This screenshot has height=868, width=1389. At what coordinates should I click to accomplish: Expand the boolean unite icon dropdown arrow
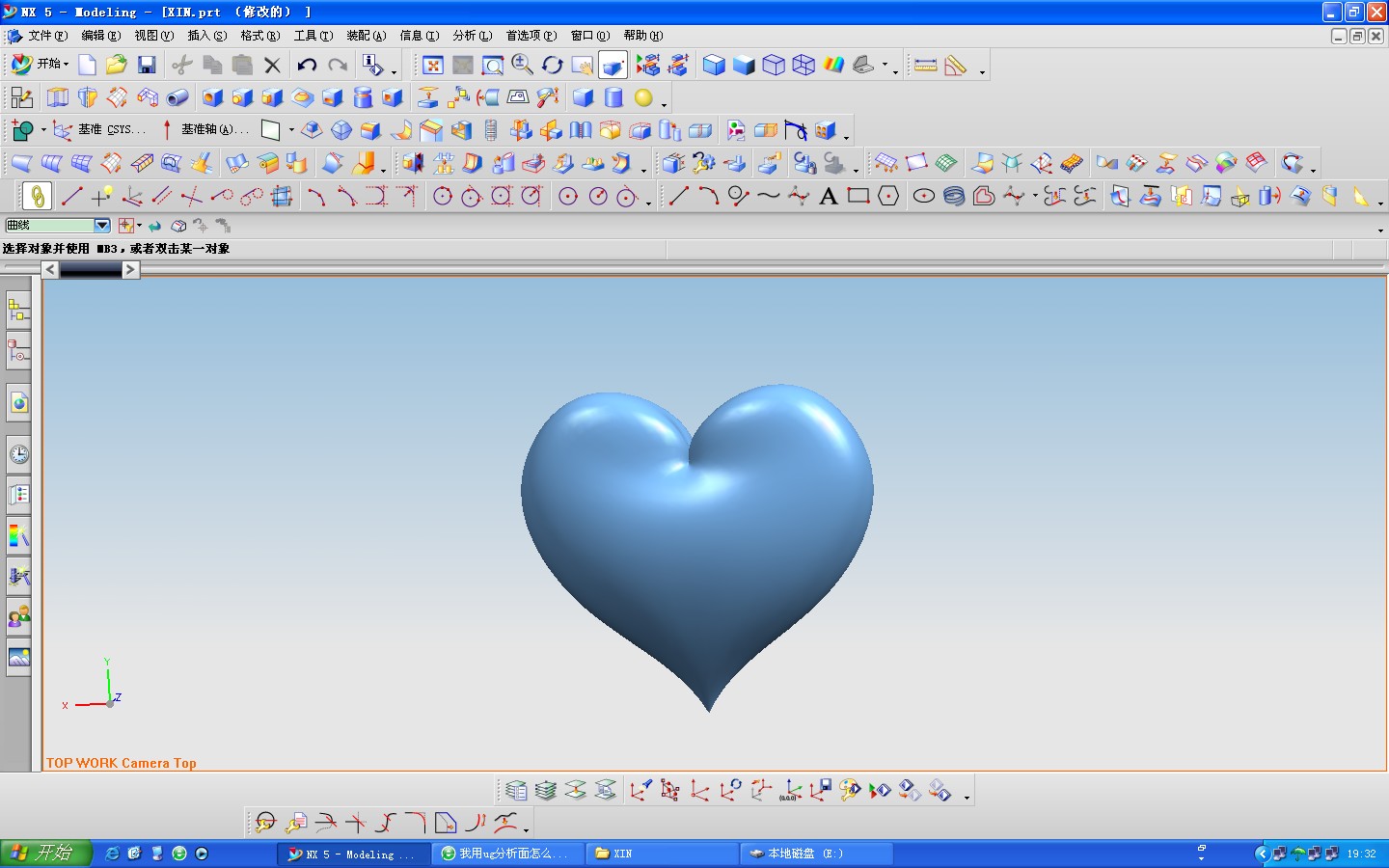(x=43, y=130)
